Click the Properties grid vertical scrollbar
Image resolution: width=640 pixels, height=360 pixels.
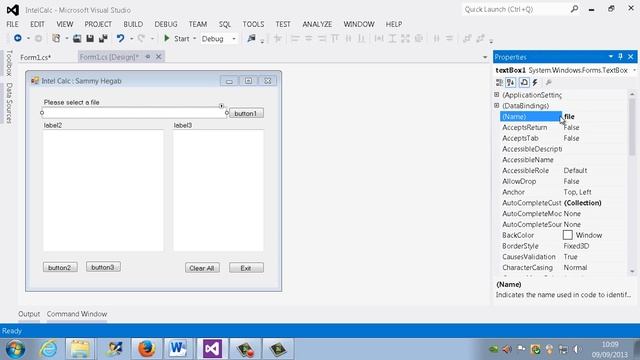[x=632, y=182]
